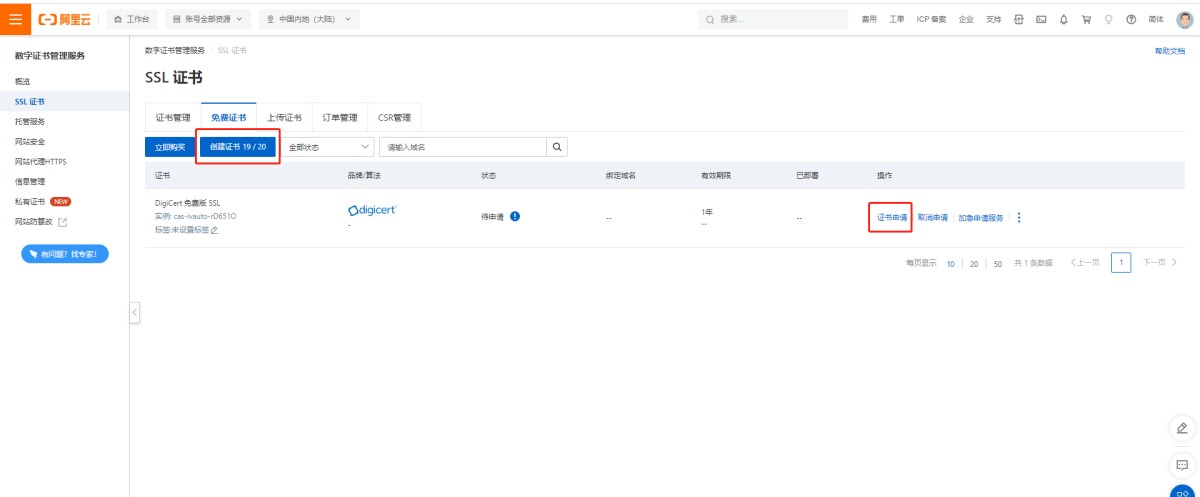The width and height of the screenshot is (1200, 497).
Task: Open the 账号全部资源 resource dropdown
Action: point(207,19)
